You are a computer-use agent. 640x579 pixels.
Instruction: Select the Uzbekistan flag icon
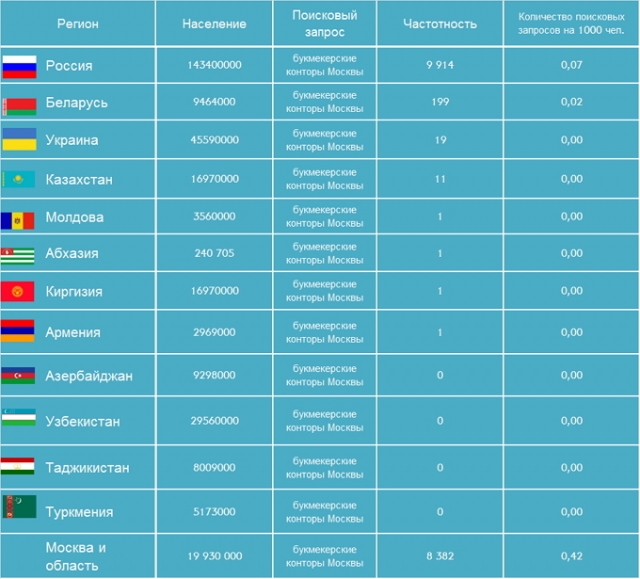[x=19, y=417]
